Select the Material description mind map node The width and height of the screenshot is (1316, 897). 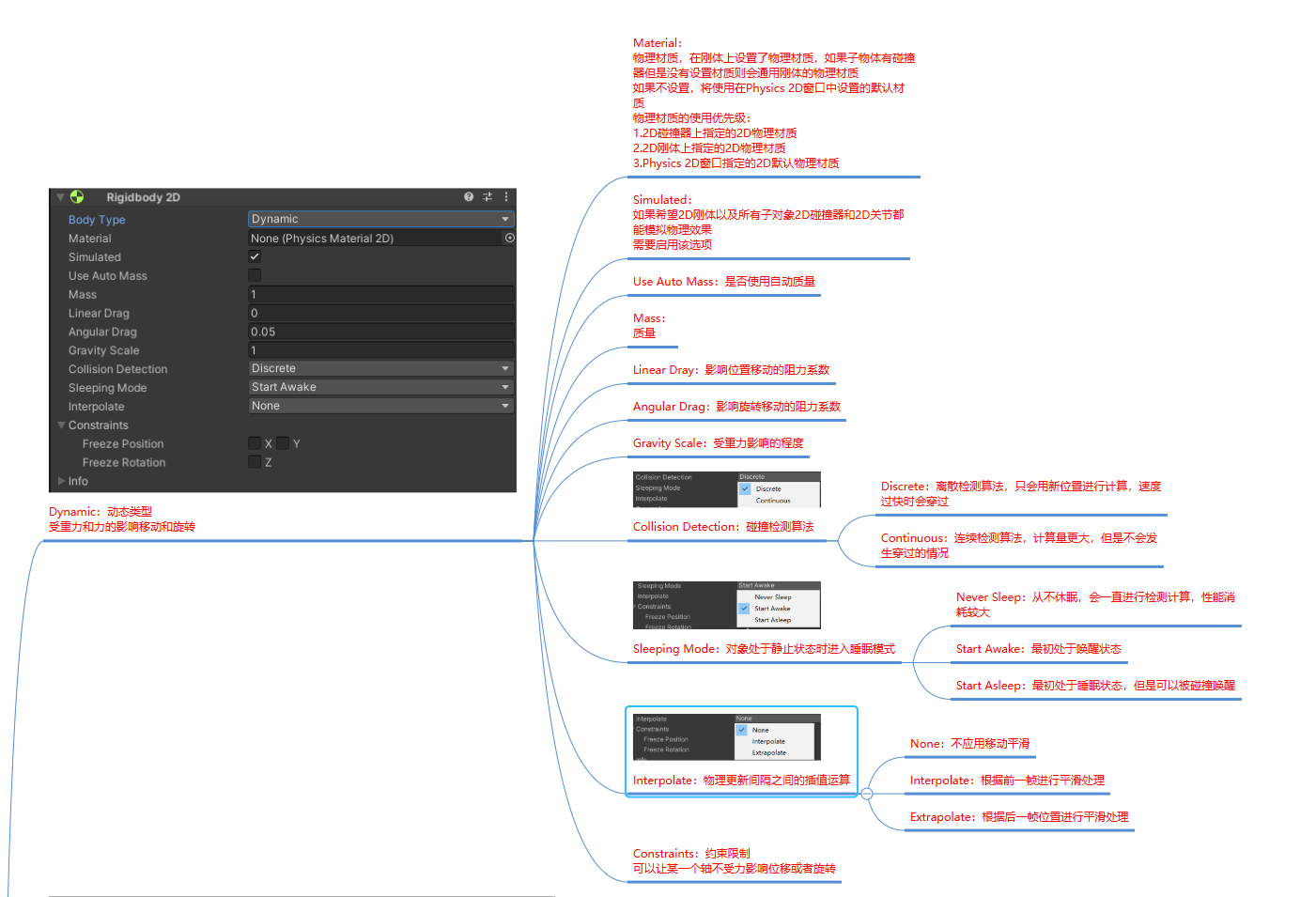click(774, 103)
